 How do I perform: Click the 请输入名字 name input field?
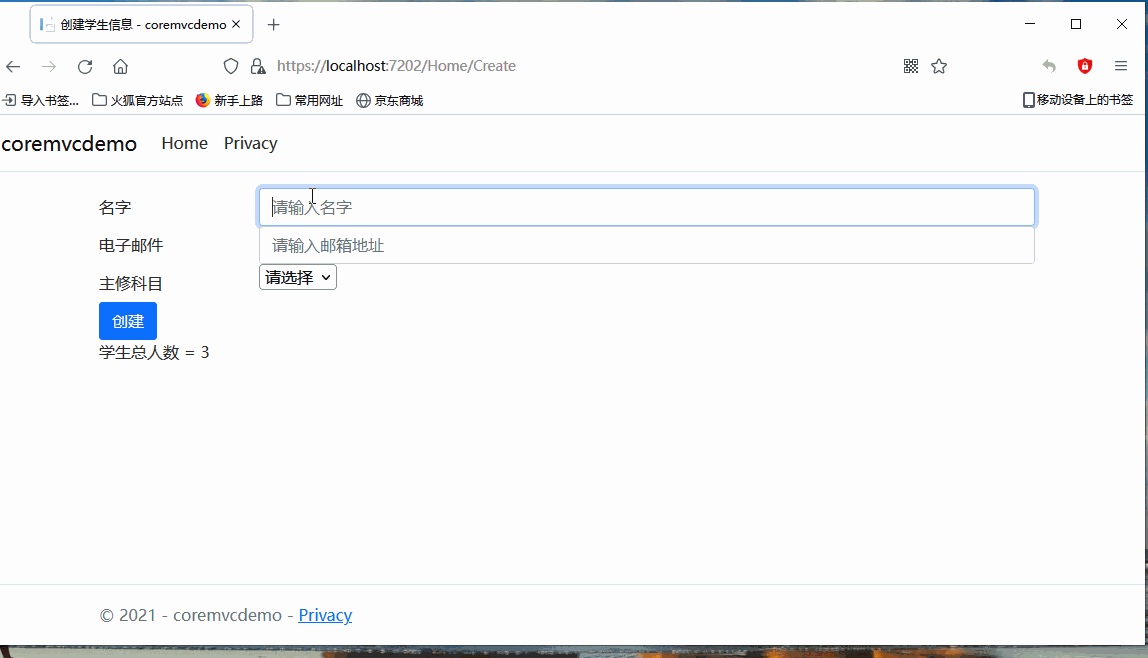click(x=646, y=207)
